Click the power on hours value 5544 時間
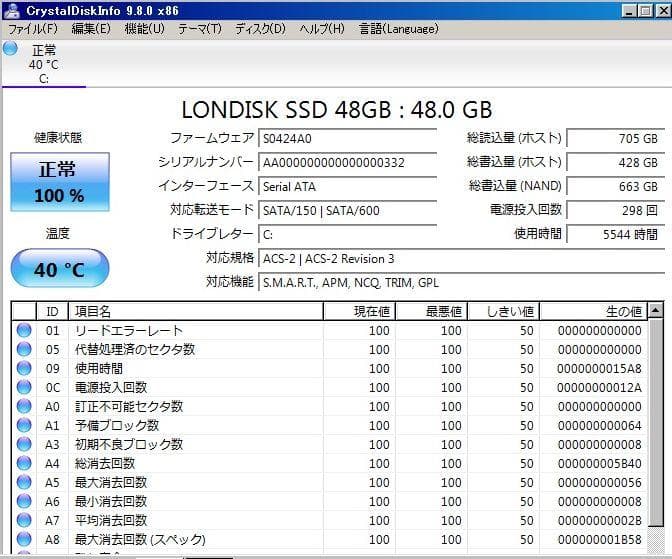The image size is (672, 559). pos(615,234)
